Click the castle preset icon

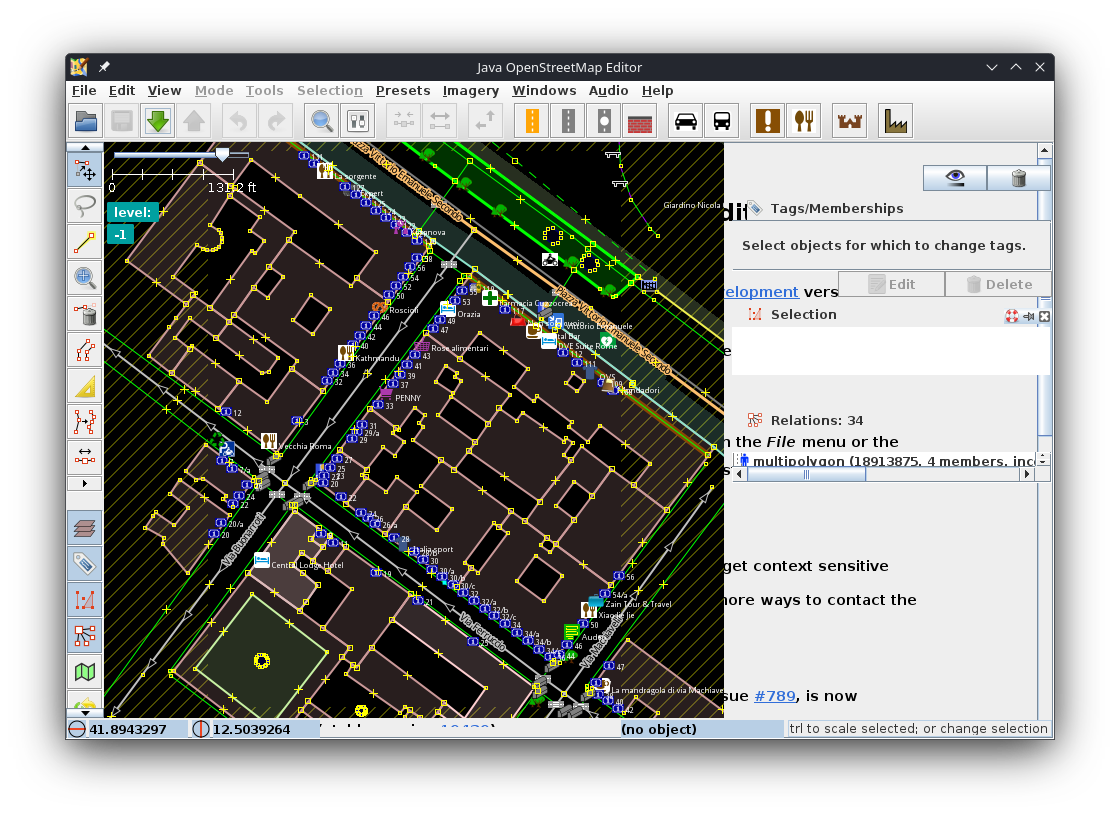click(x=849, y=121)
